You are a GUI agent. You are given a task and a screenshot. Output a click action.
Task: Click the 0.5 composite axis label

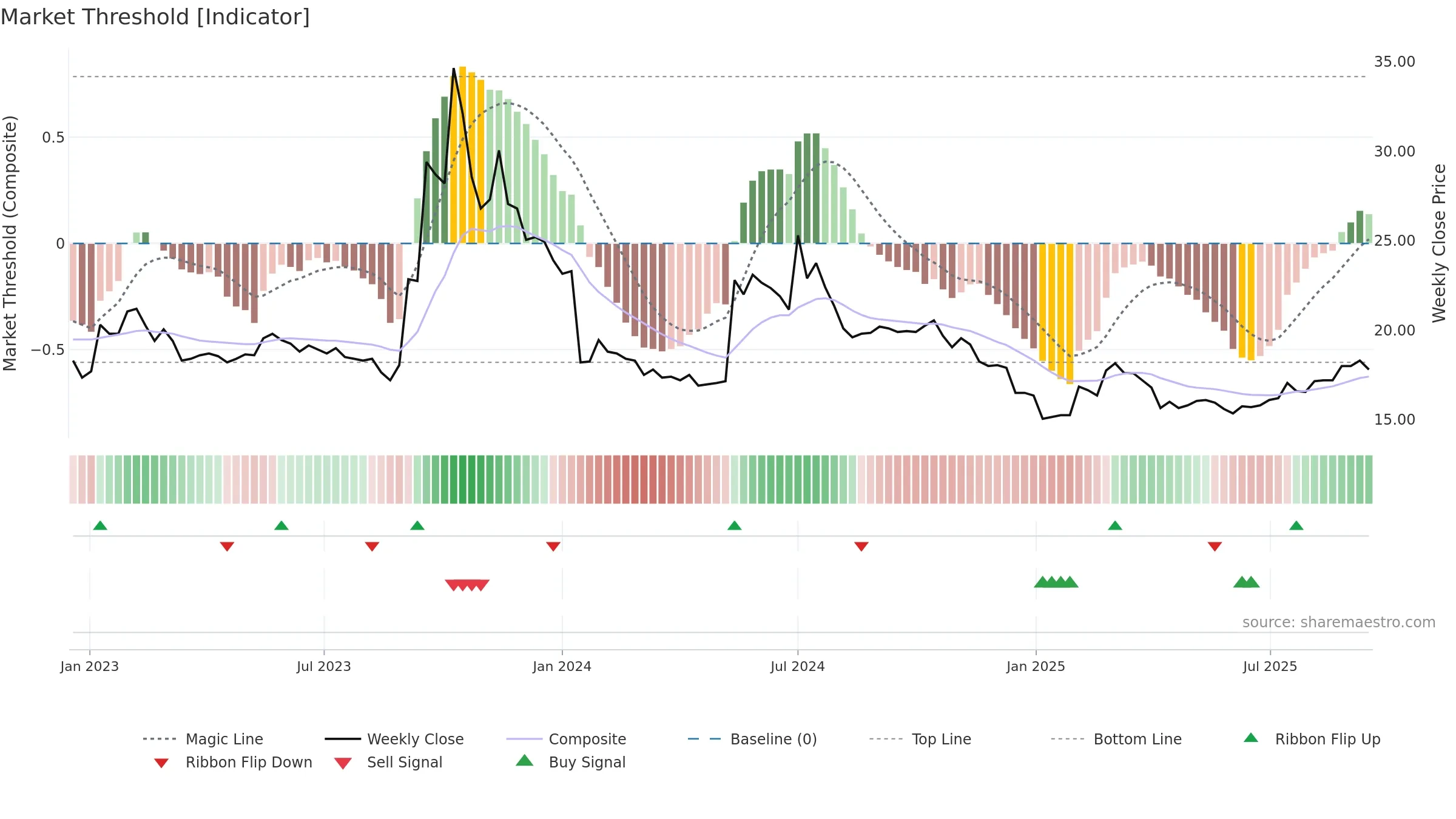[x=53, y=138]
